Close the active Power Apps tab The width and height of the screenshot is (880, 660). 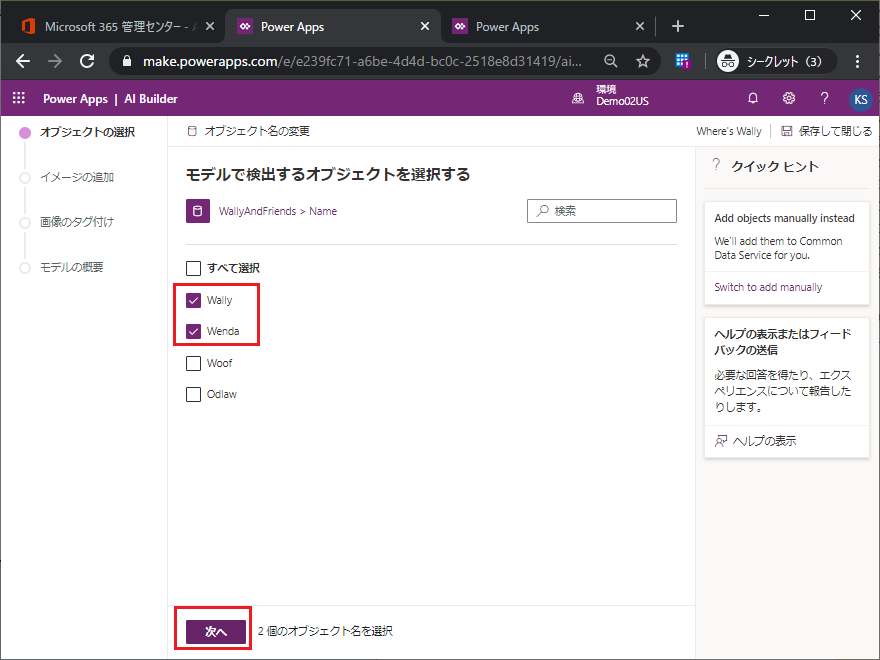pyautogui.click(x=425, y=26)
